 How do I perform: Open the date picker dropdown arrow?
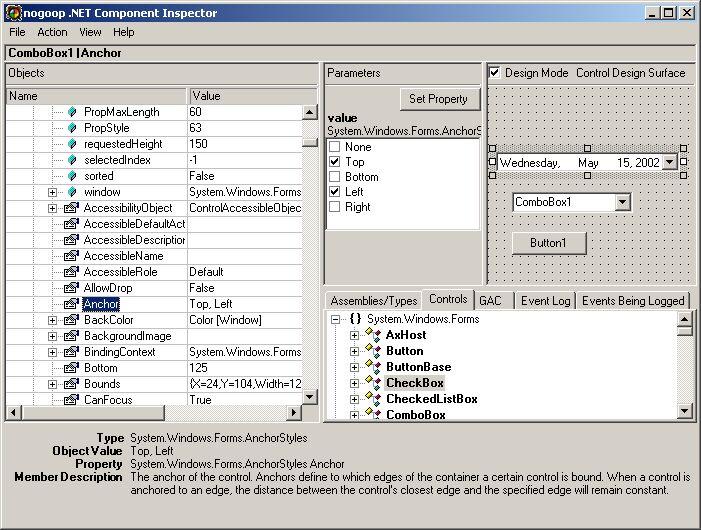coord(669,162)
